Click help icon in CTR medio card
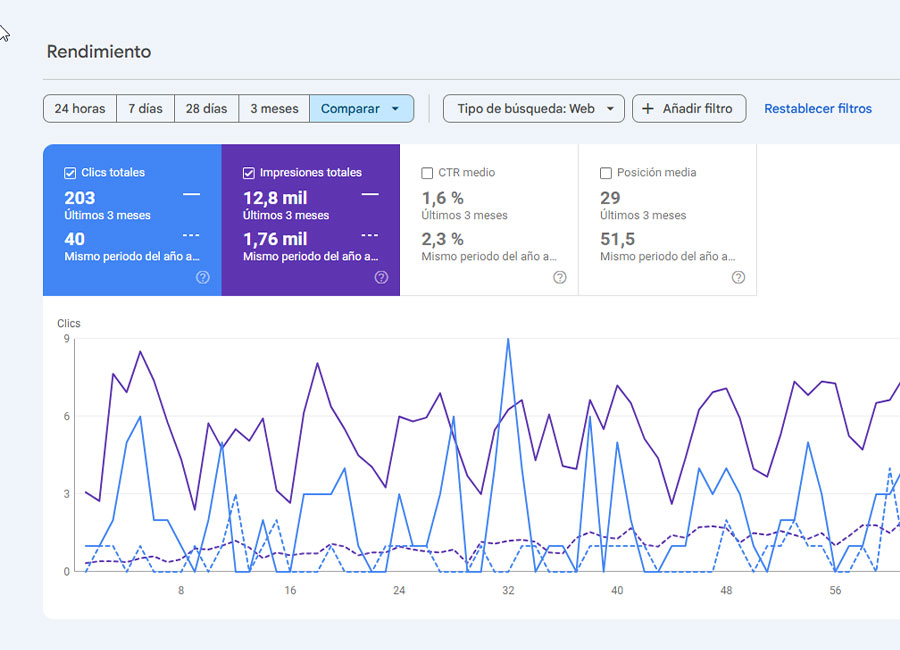This screenshot has height=650, width=900. [x=560, y=277]
